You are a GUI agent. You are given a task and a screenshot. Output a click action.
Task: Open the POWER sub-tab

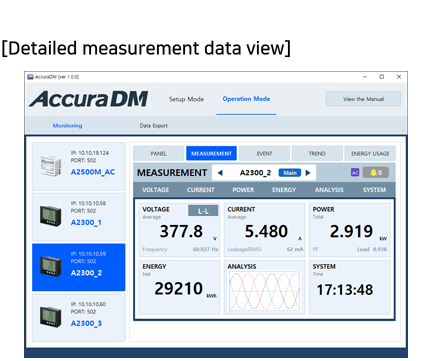pyautogui.click(x=243, y=190)
